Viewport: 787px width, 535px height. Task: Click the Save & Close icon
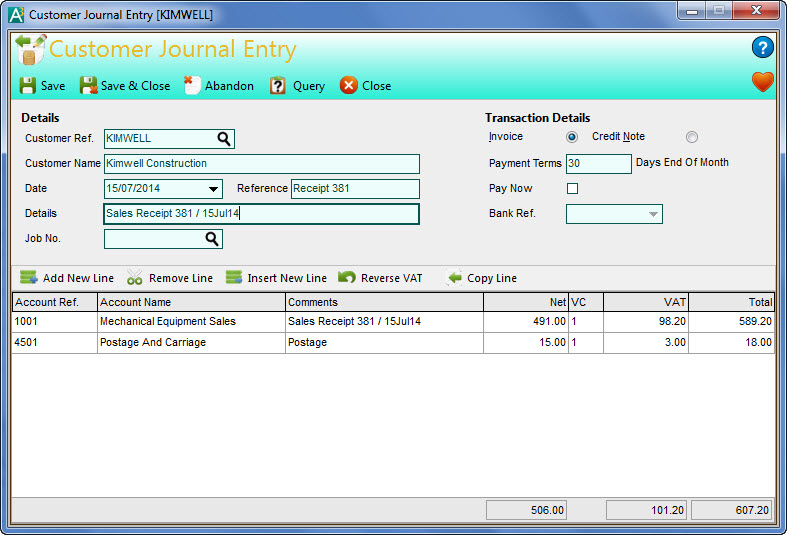[89, 85]
